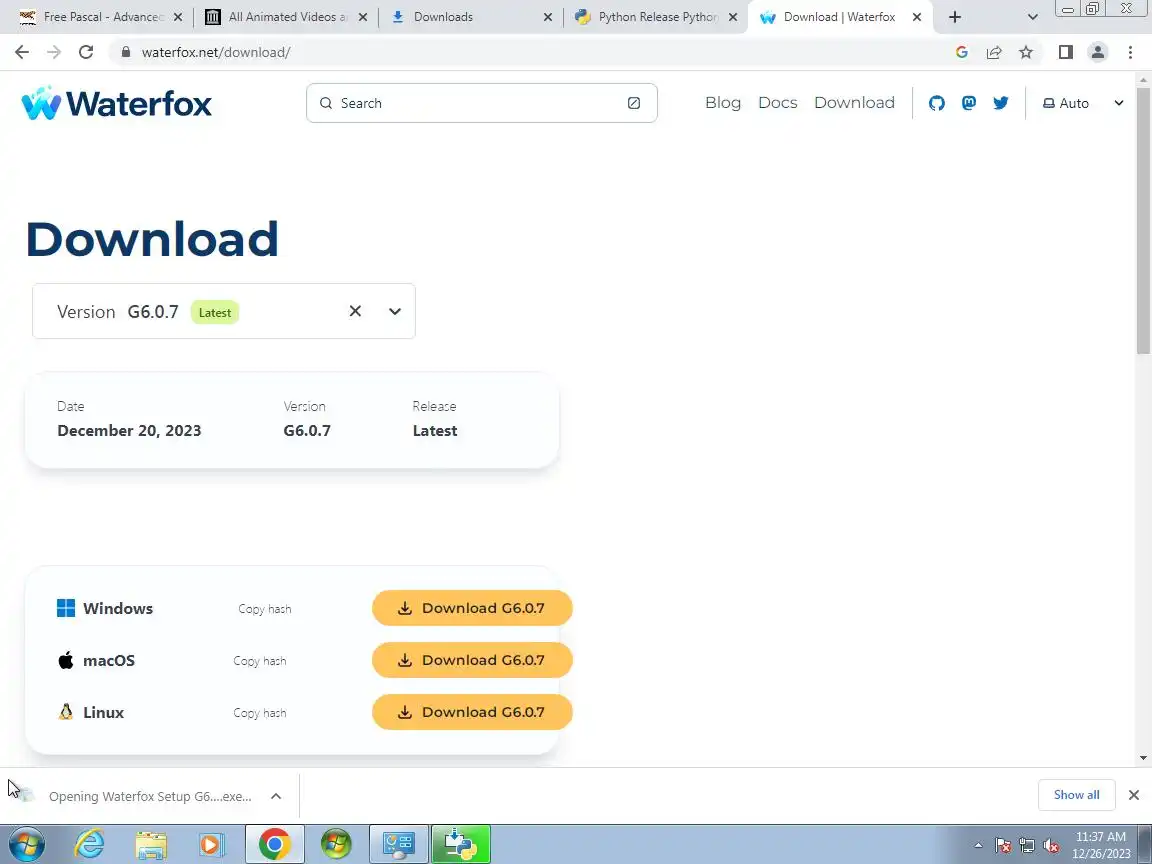Open Waterfox GitHub page icon
This screenshot has height=864, width=1152.
tap(936, 103)
